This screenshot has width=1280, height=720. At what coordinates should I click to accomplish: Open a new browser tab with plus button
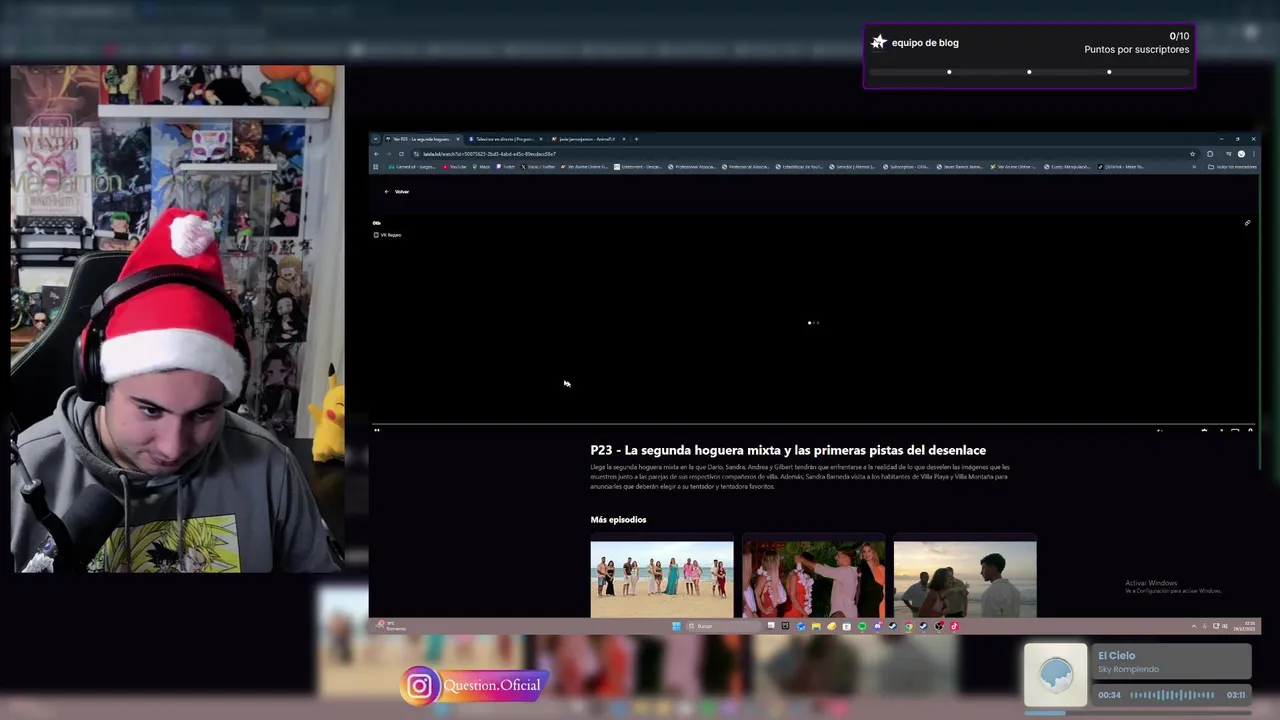click(x=636, y=139)
